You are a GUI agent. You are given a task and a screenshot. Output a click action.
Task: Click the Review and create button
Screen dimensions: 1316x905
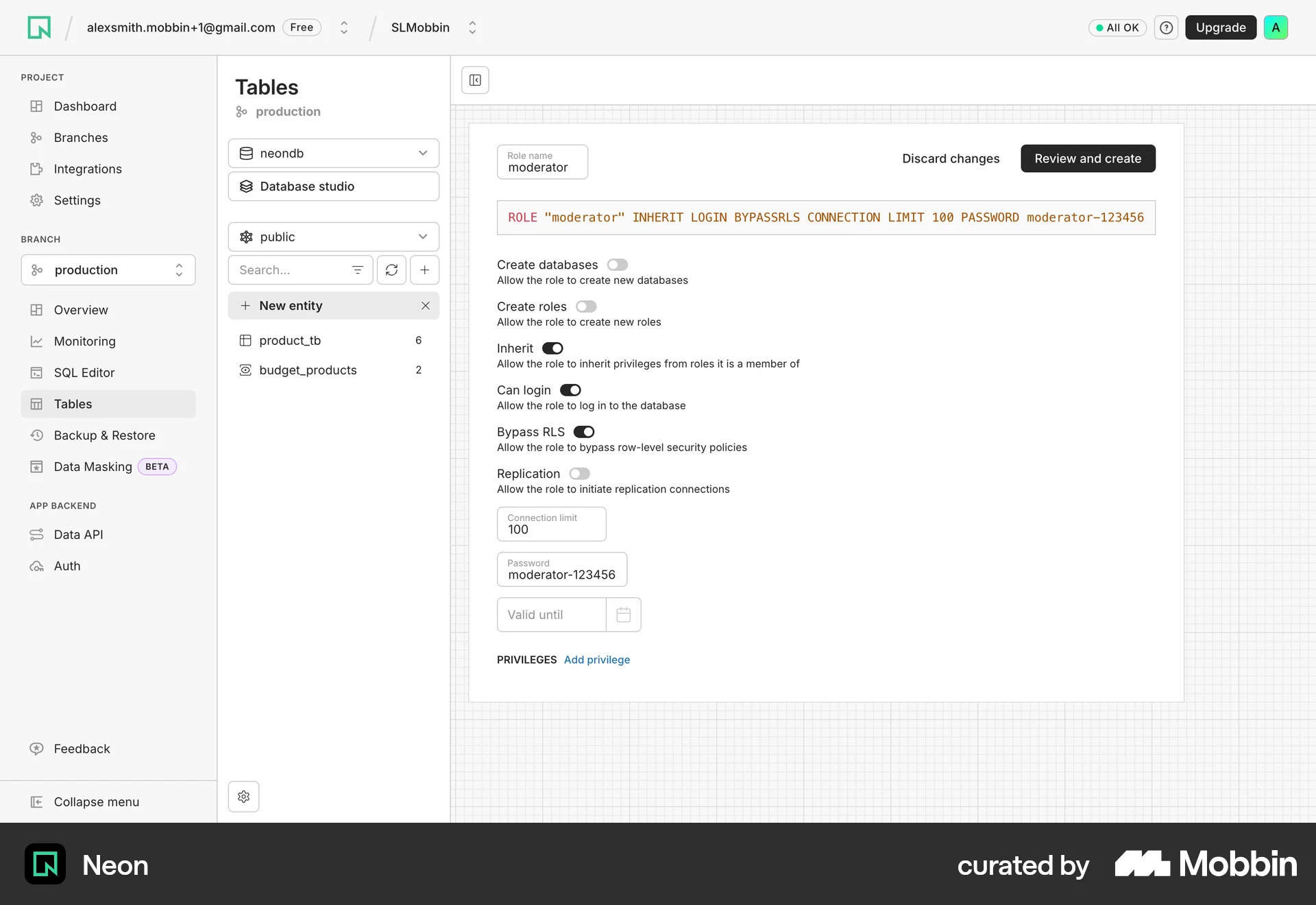coord(1088,158)
